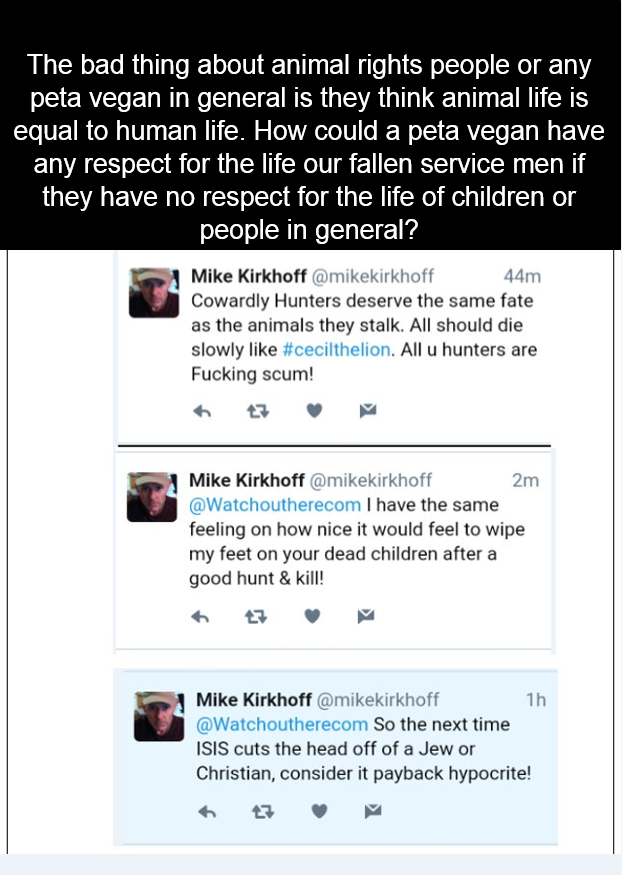Click the profile avatar on the 2m tweet

(153, 495)
